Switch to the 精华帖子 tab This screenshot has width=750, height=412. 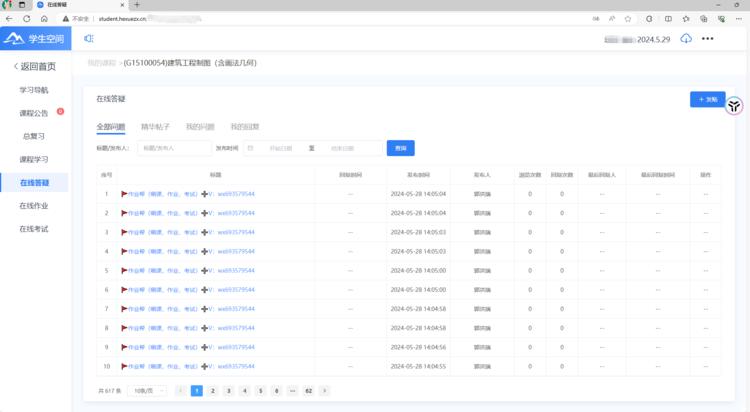tap(155, 127)
